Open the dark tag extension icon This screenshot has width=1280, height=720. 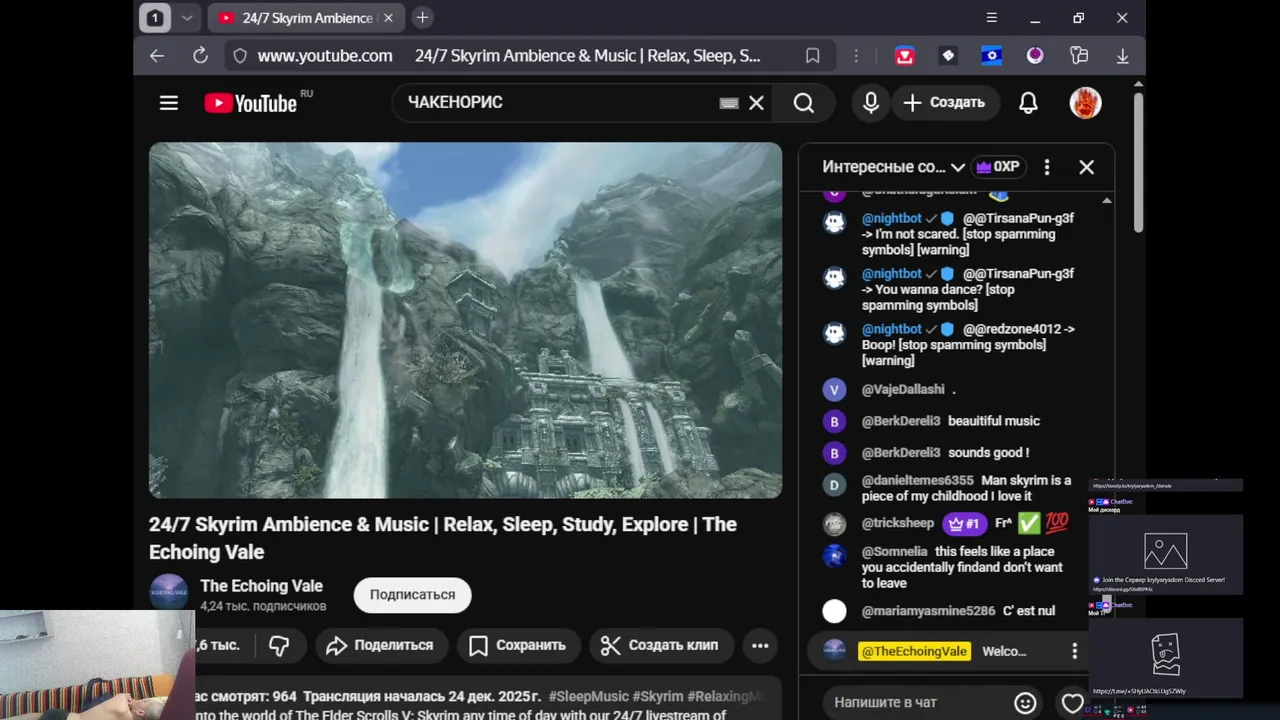tap(948, 56)
